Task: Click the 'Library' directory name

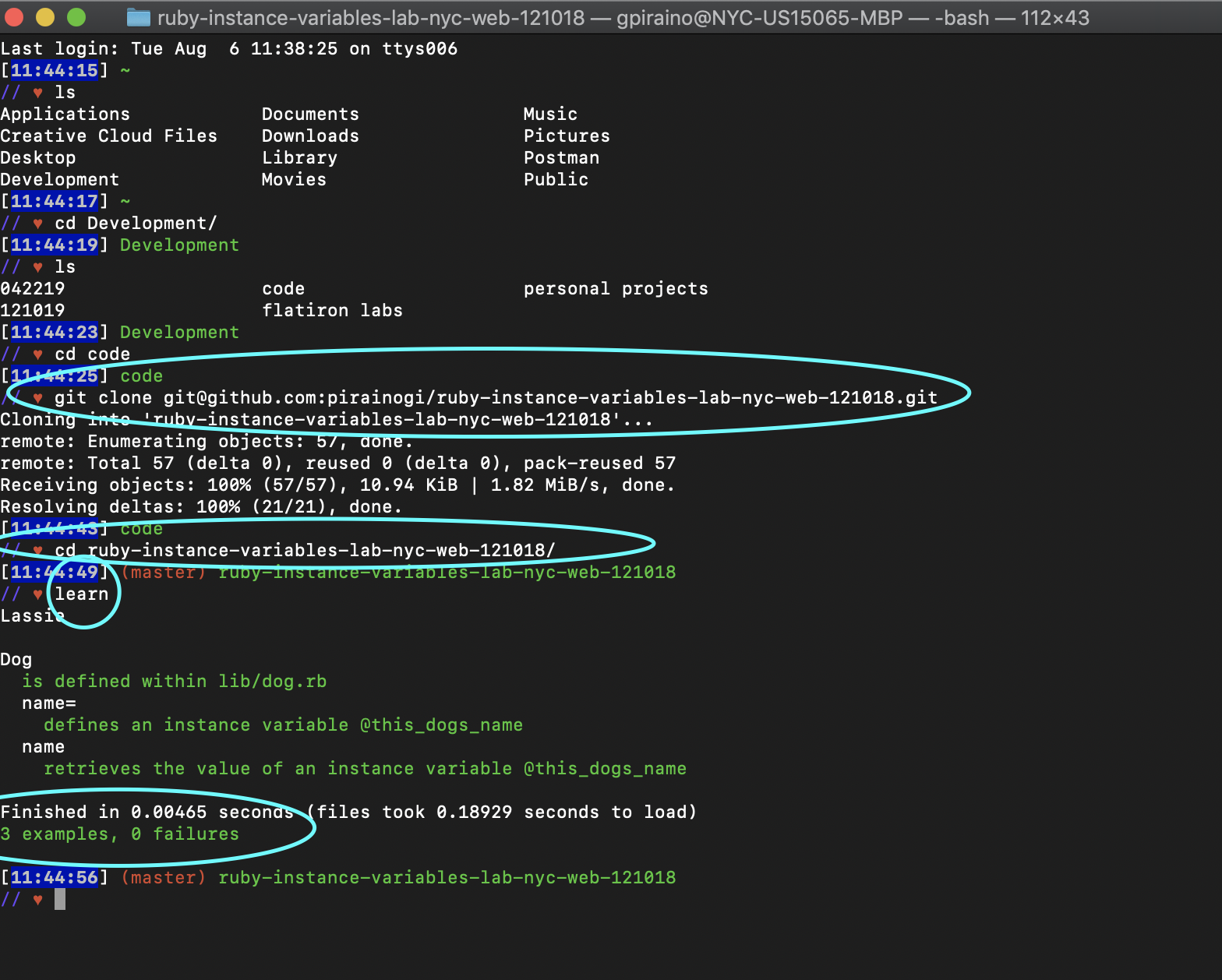Action: click(x=300, y=157)
